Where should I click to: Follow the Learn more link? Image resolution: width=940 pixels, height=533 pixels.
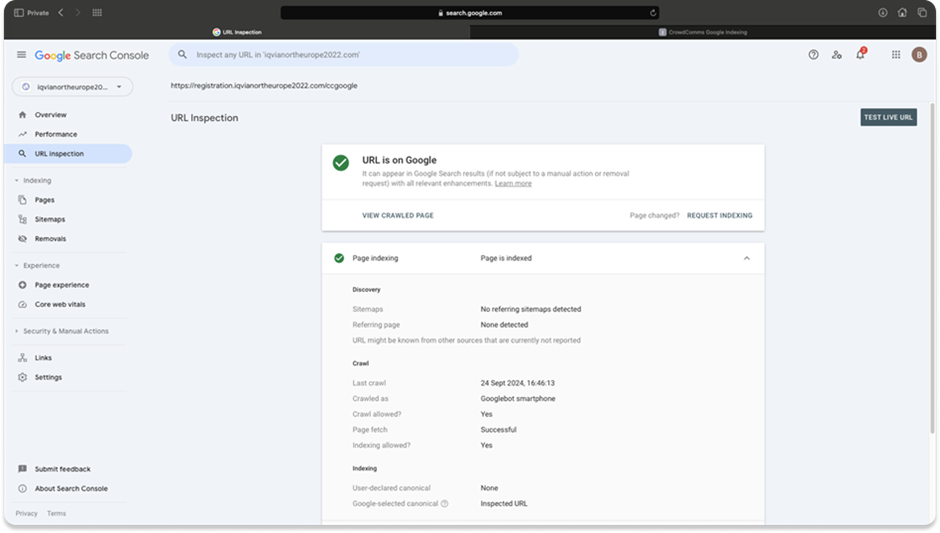[x=513, y=184]
